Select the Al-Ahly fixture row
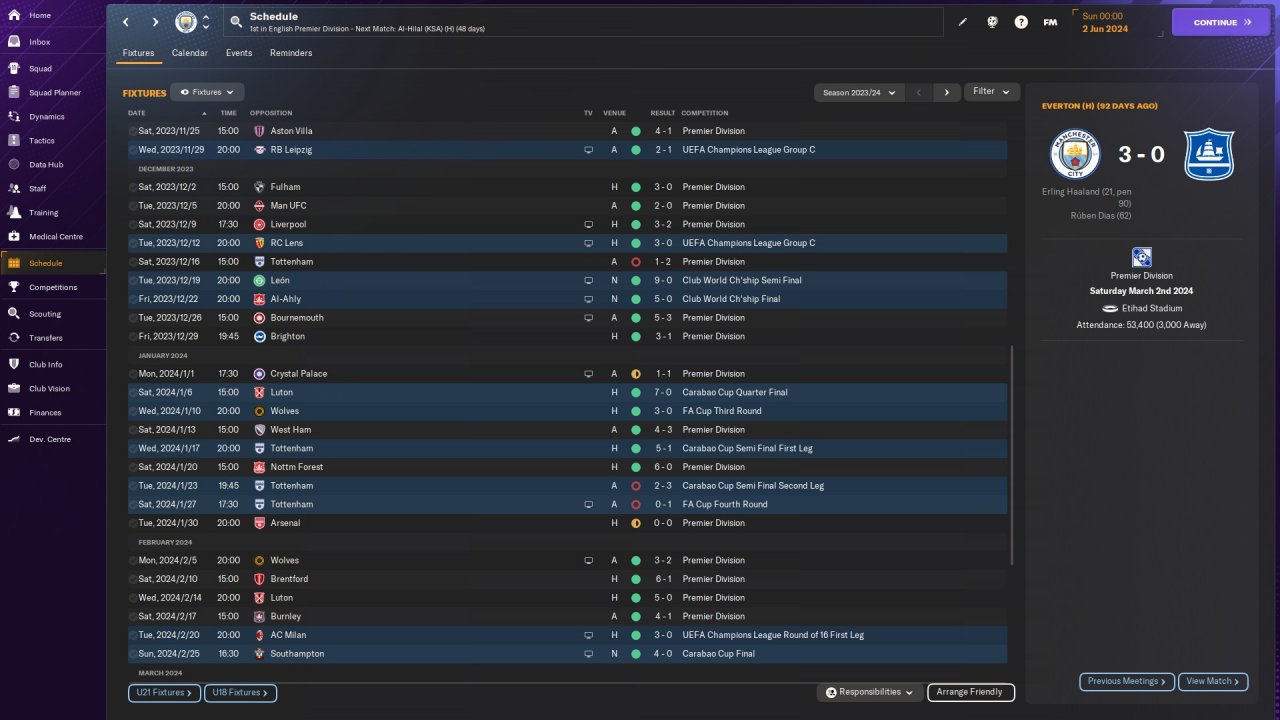Image resolution: width=1280 pixels, height=720 pixels. point(567,299)
